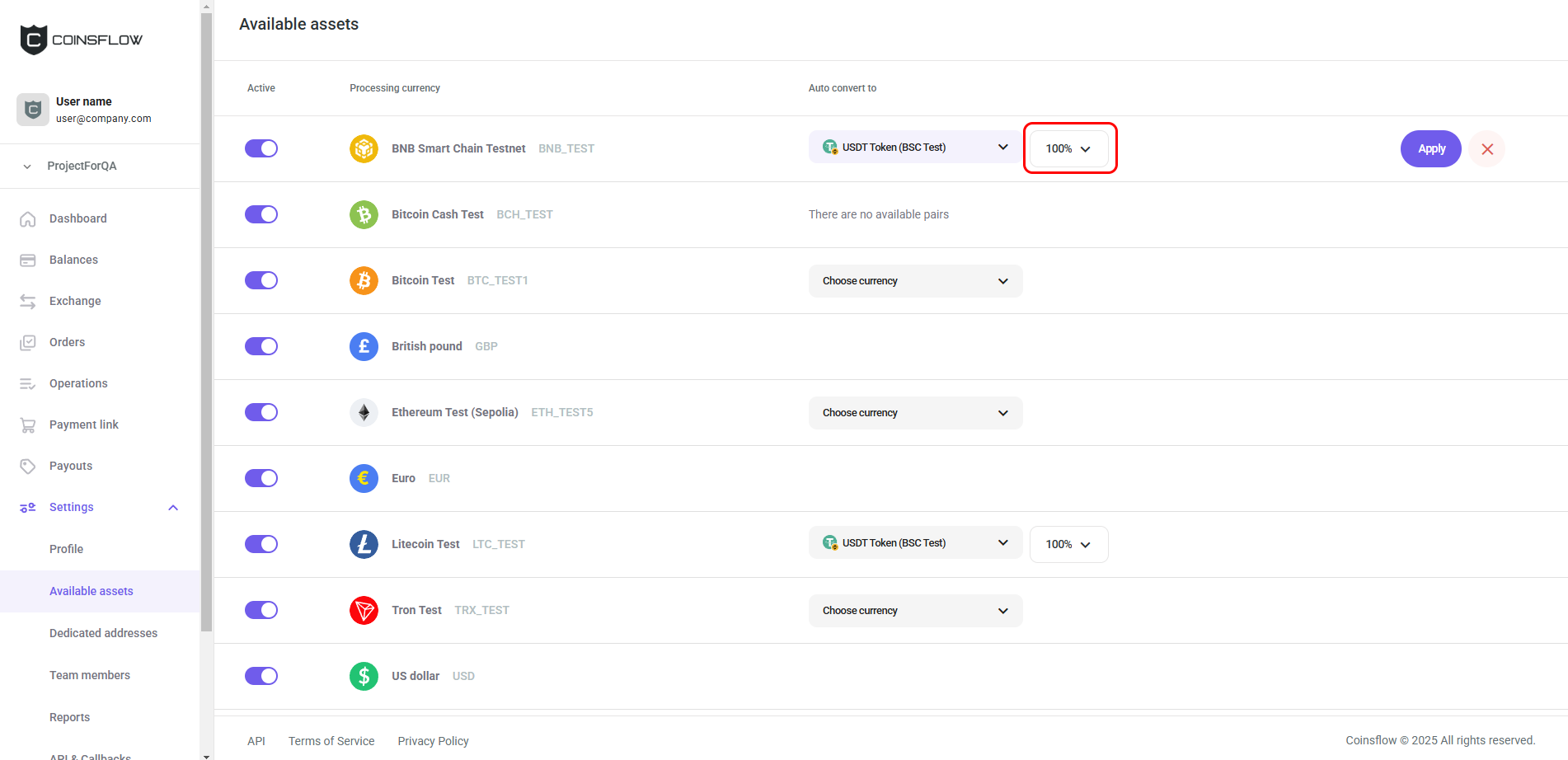Screen dimensions: 1568x760
Task: Collapse the Settings section chevron
Action: 173,508
